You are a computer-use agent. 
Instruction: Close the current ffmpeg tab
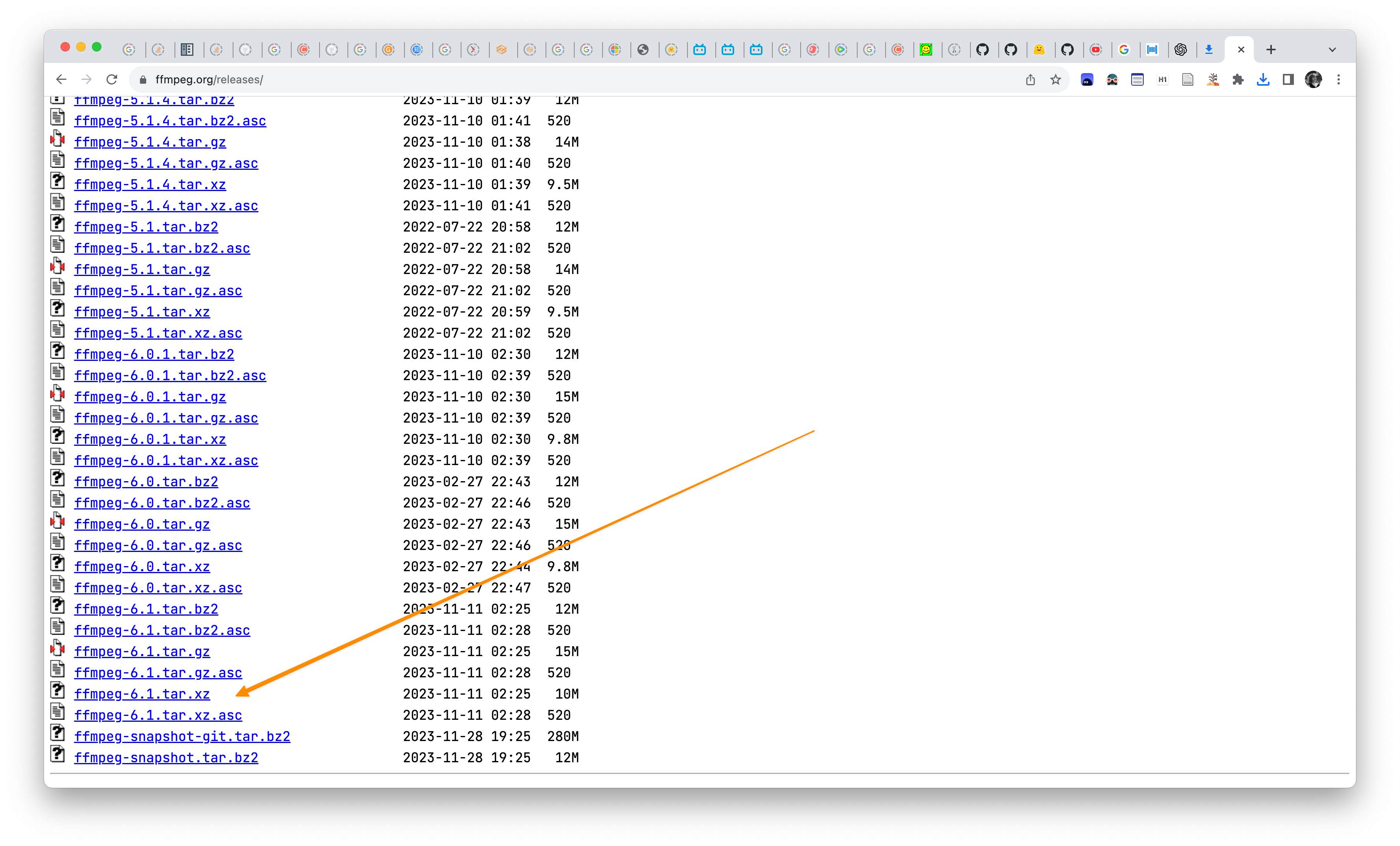[x=1241, y=50]
